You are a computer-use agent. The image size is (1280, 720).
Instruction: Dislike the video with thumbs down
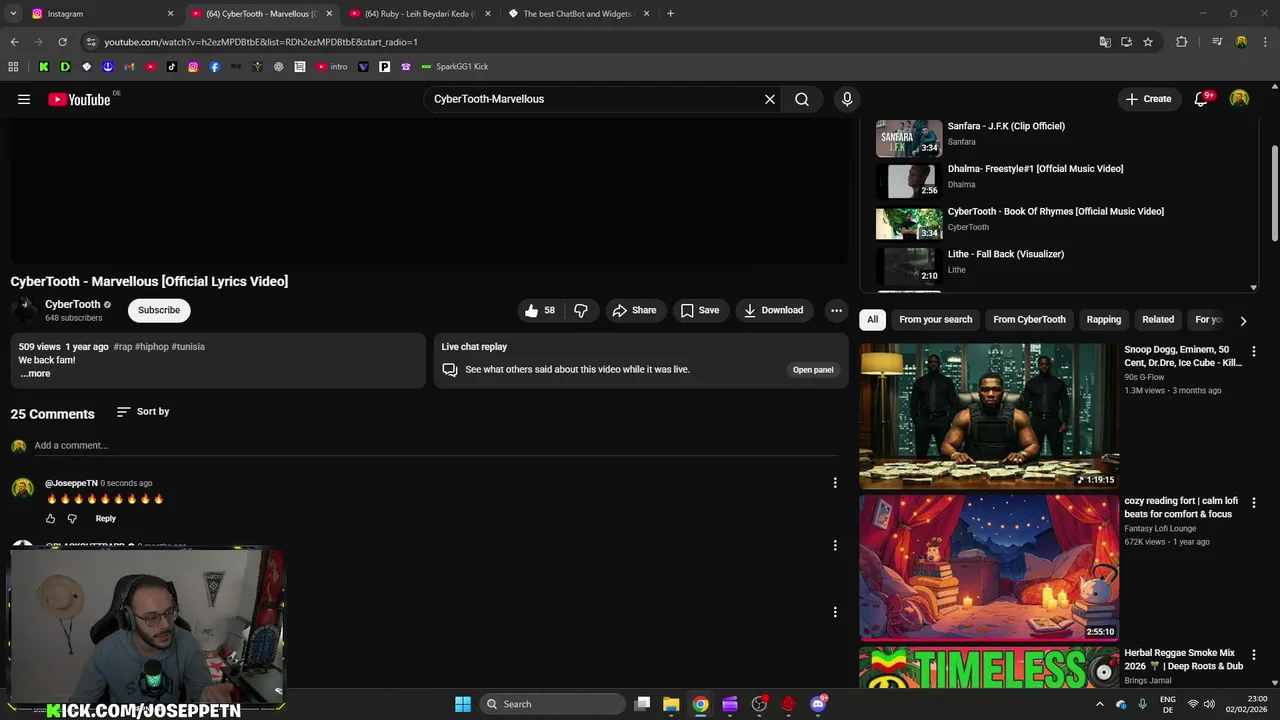tap(581, 310)
